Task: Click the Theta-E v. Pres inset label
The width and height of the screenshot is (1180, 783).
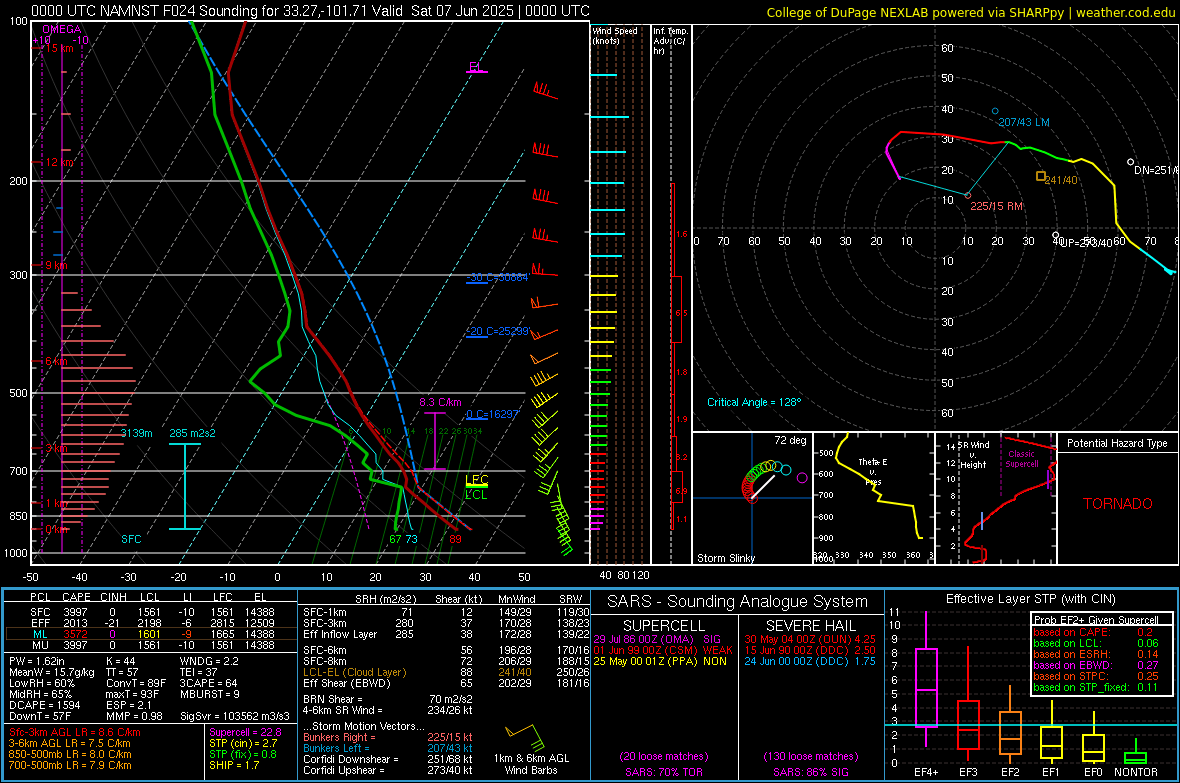Action: 873,471
